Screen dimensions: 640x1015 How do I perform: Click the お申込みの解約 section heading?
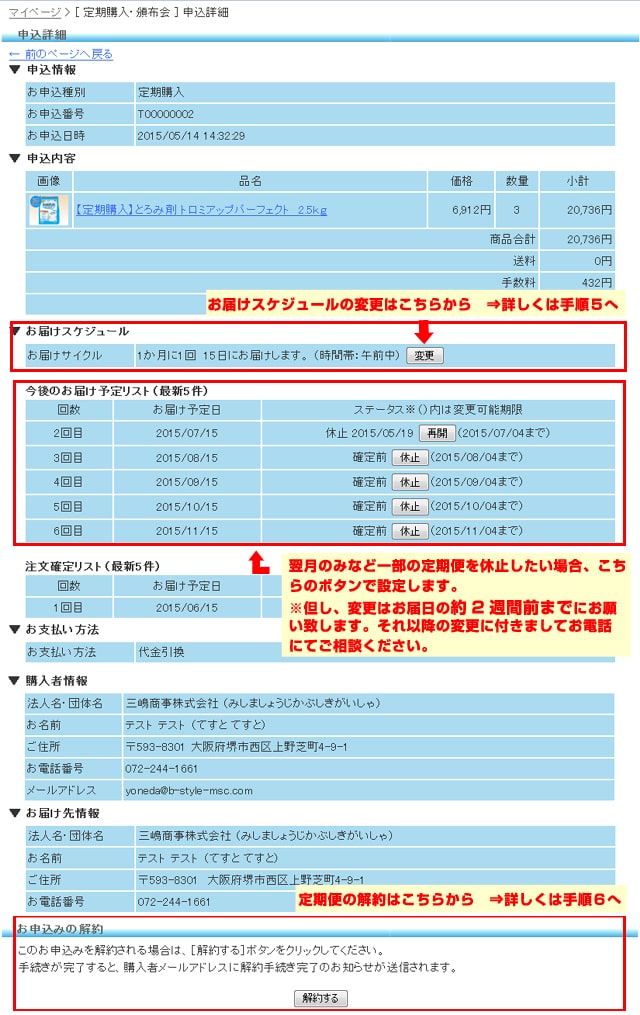click(60, 929)
